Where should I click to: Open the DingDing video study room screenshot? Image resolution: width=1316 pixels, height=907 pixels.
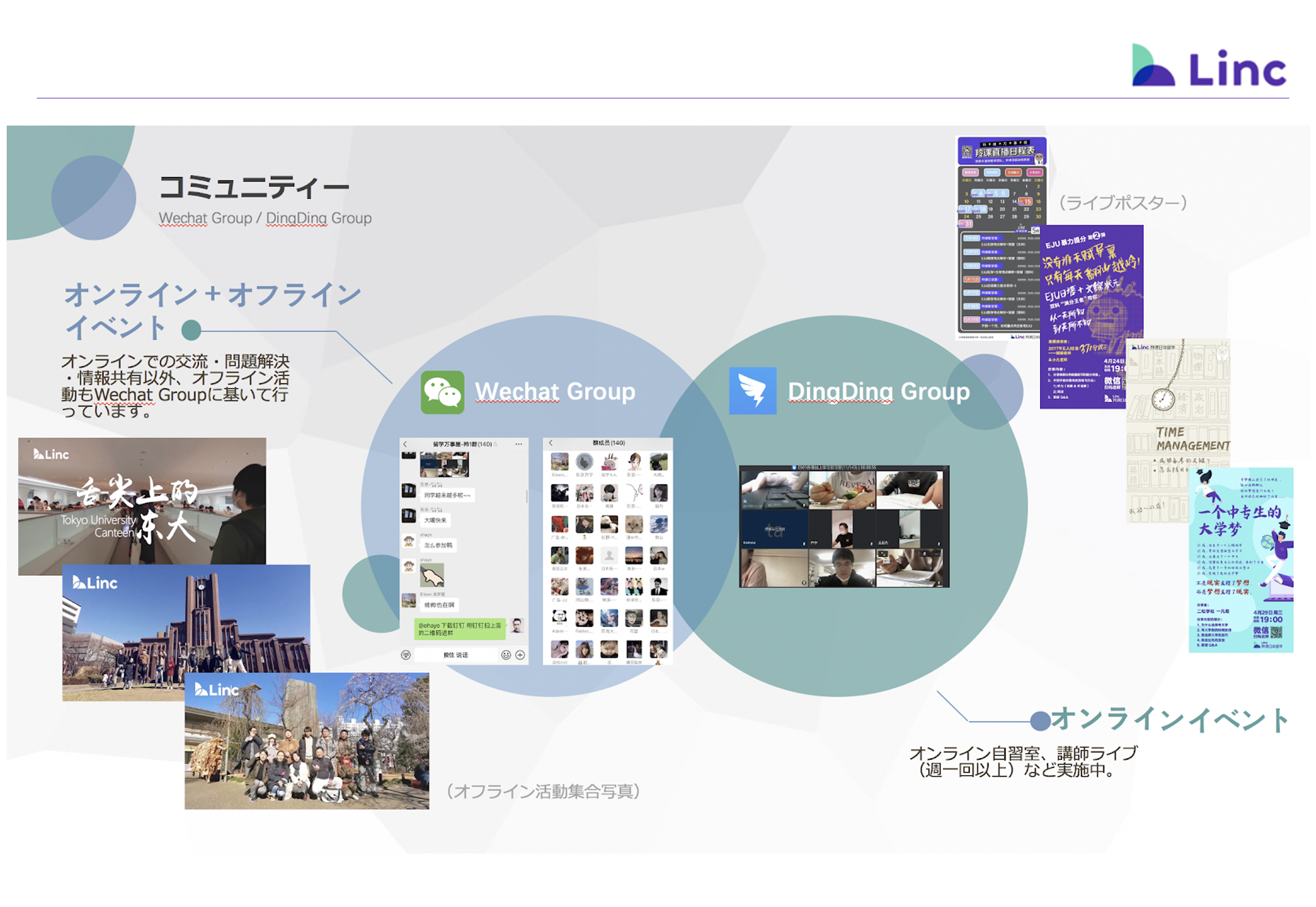click(x=844, y=526)
